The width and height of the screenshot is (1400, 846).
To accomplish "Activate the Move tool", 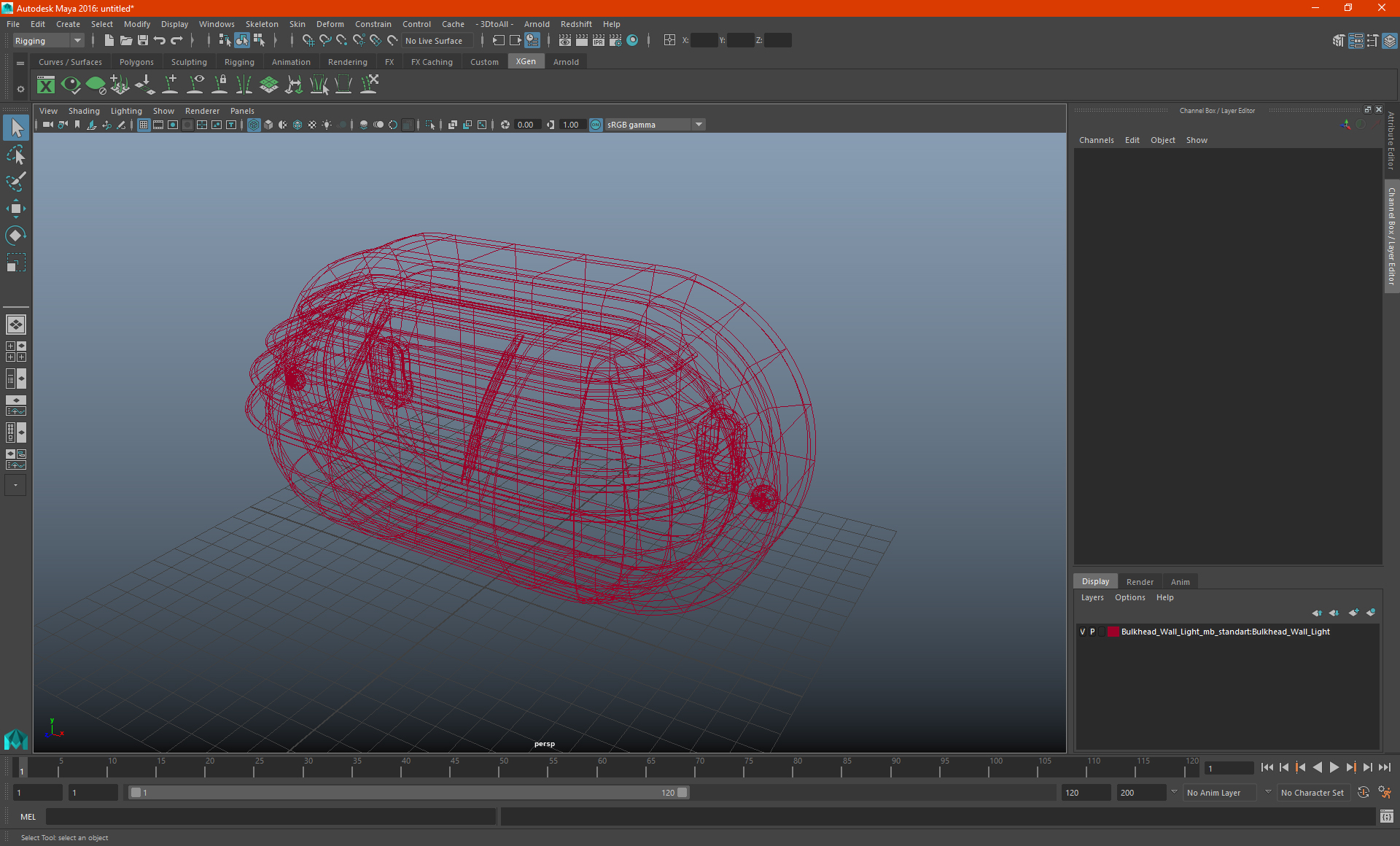I will pos(16,209).
